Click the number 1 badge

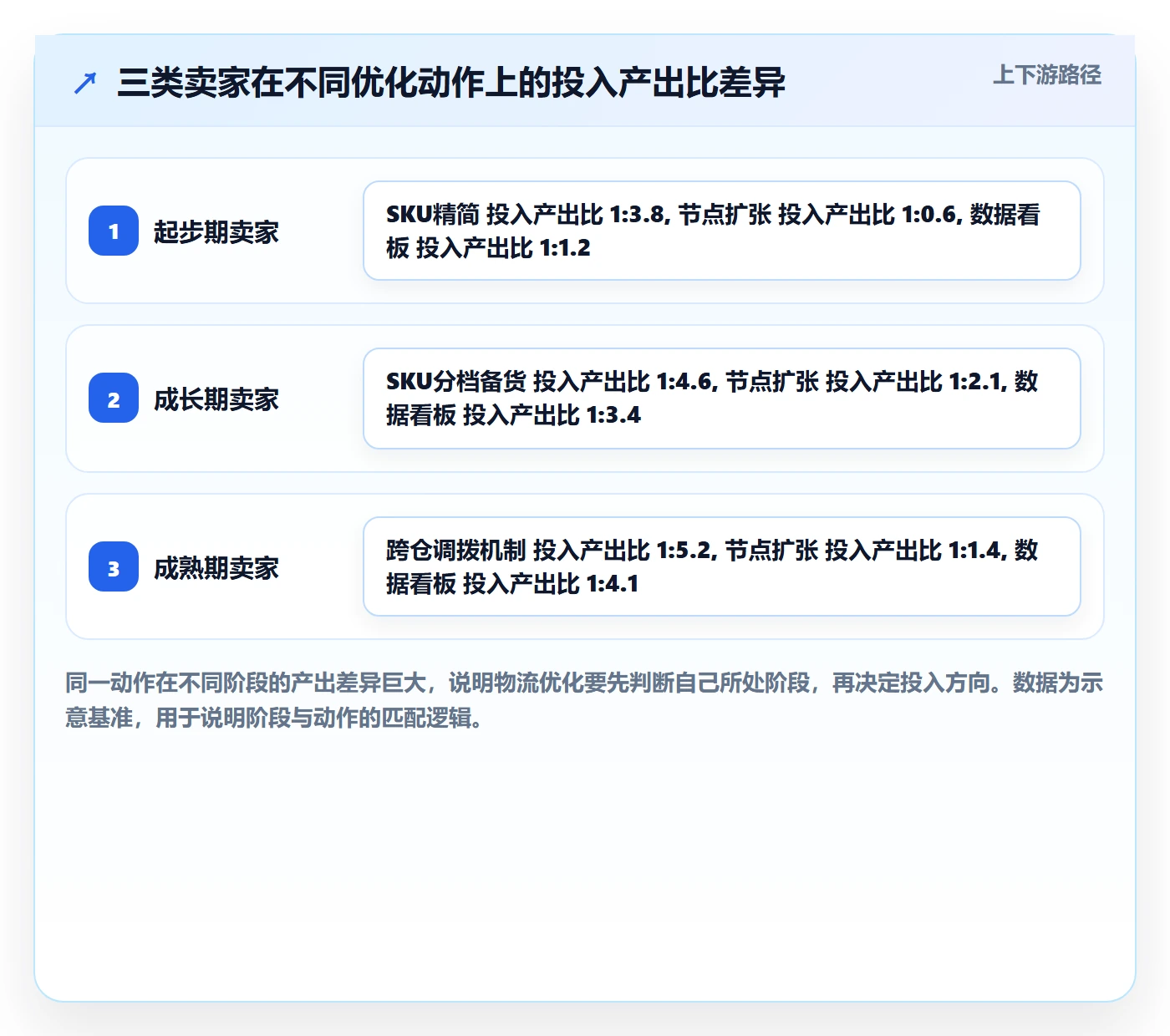click(x=114, y=231)
